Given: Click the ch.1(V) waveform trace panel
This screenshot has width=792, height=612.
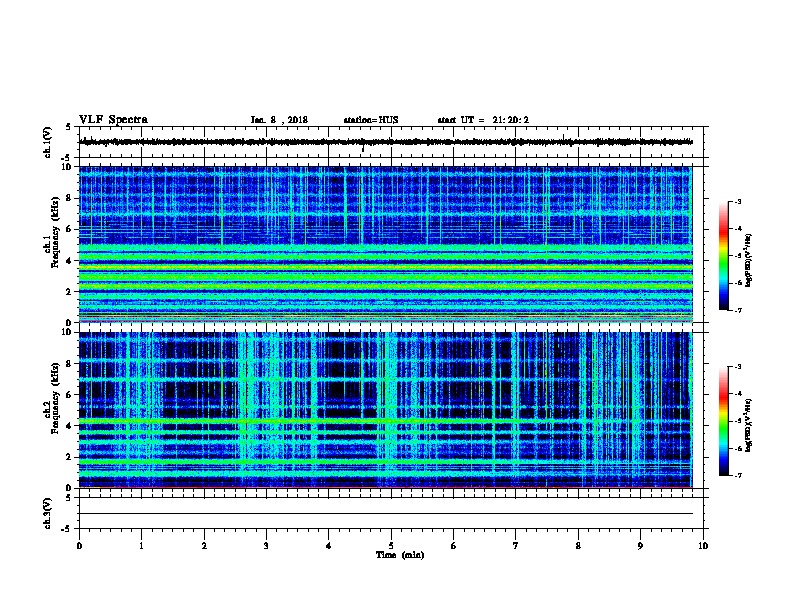Looking at the screenshot, I should point(391,142).
